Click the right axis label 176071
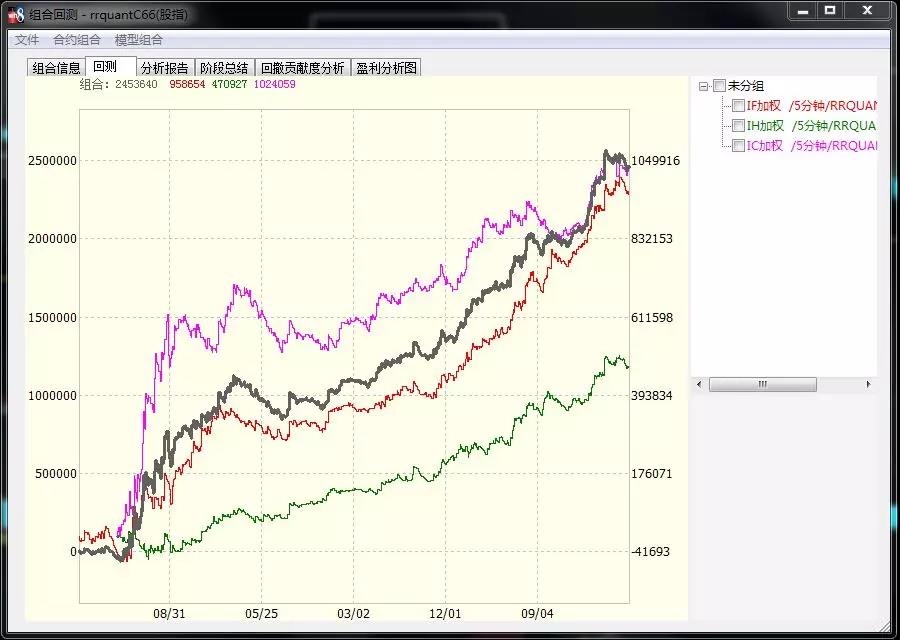Image resolution: width=900 pixels, height=640 pixels. point(652,474)
